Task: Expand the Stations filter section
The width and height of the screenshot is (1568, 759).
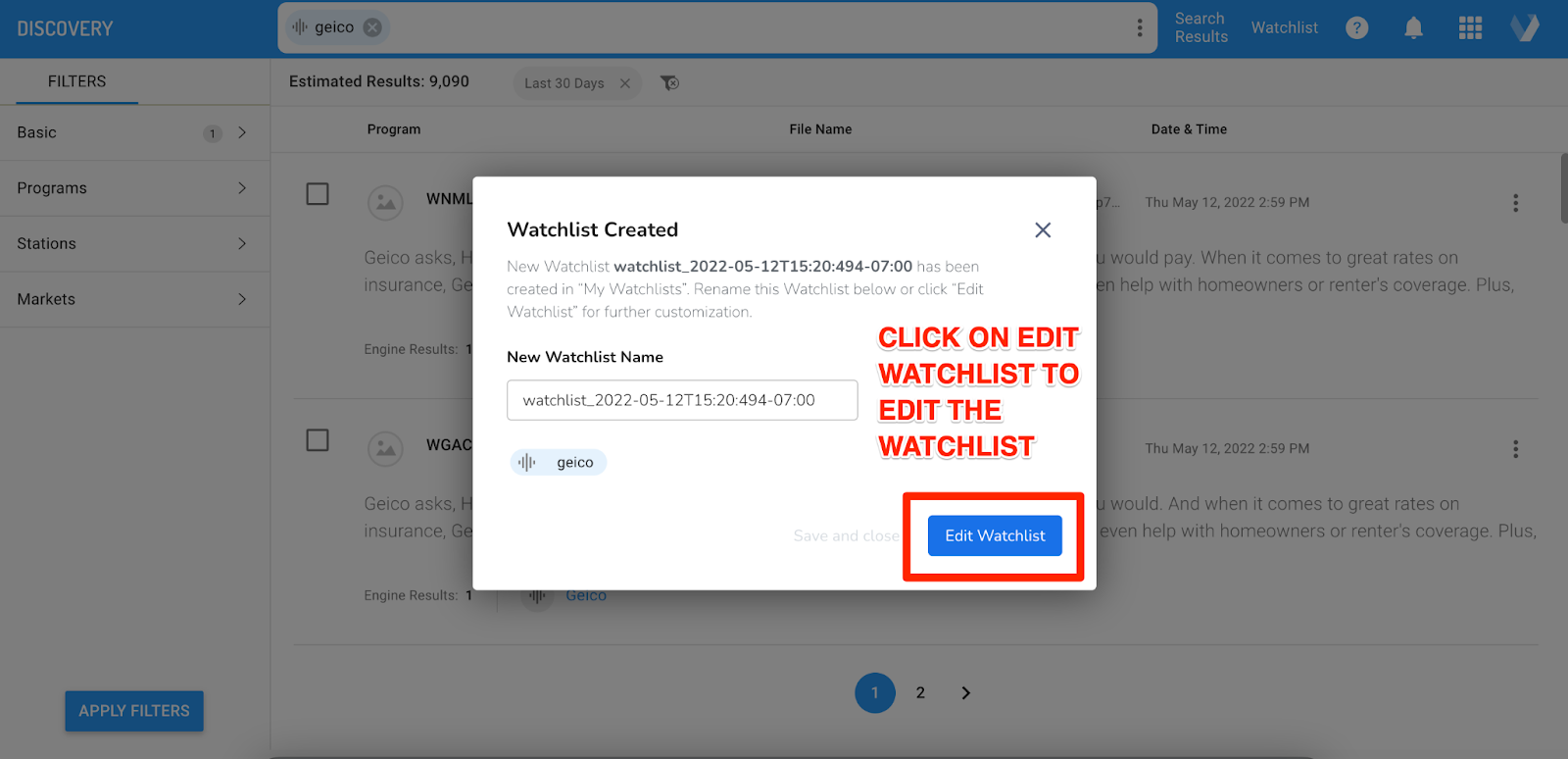Action: pos(134,243)
